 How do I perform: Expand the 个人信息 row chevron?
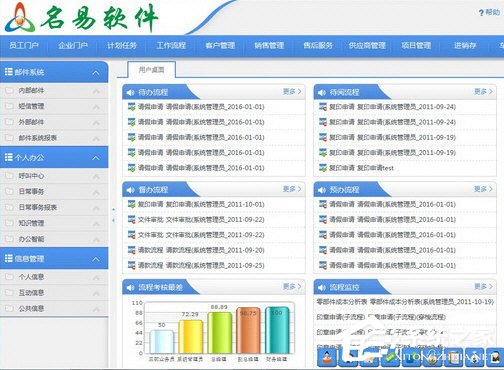click(96, 277)
